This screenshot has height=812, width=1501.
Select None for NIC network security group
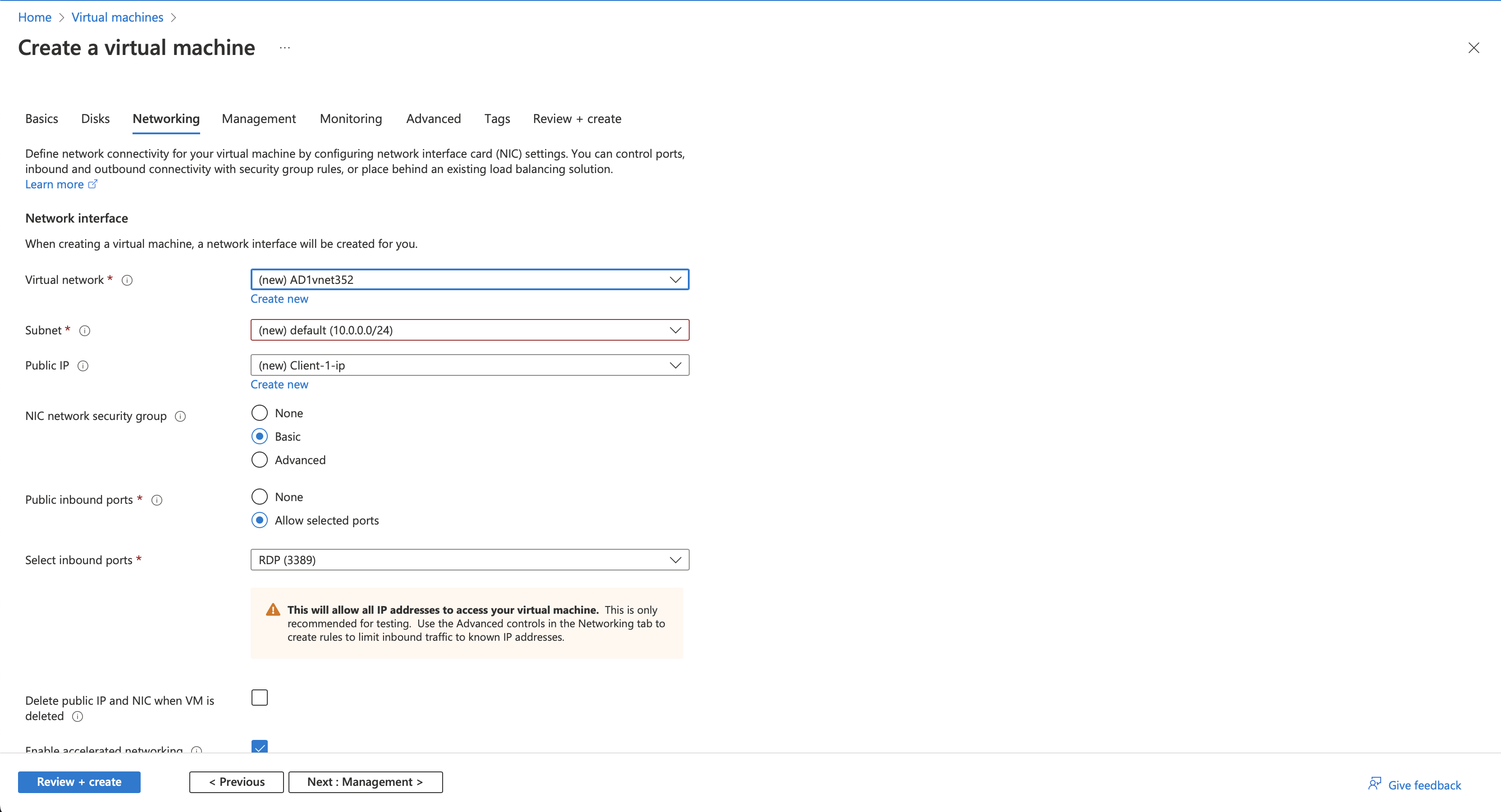click(259, 413)
